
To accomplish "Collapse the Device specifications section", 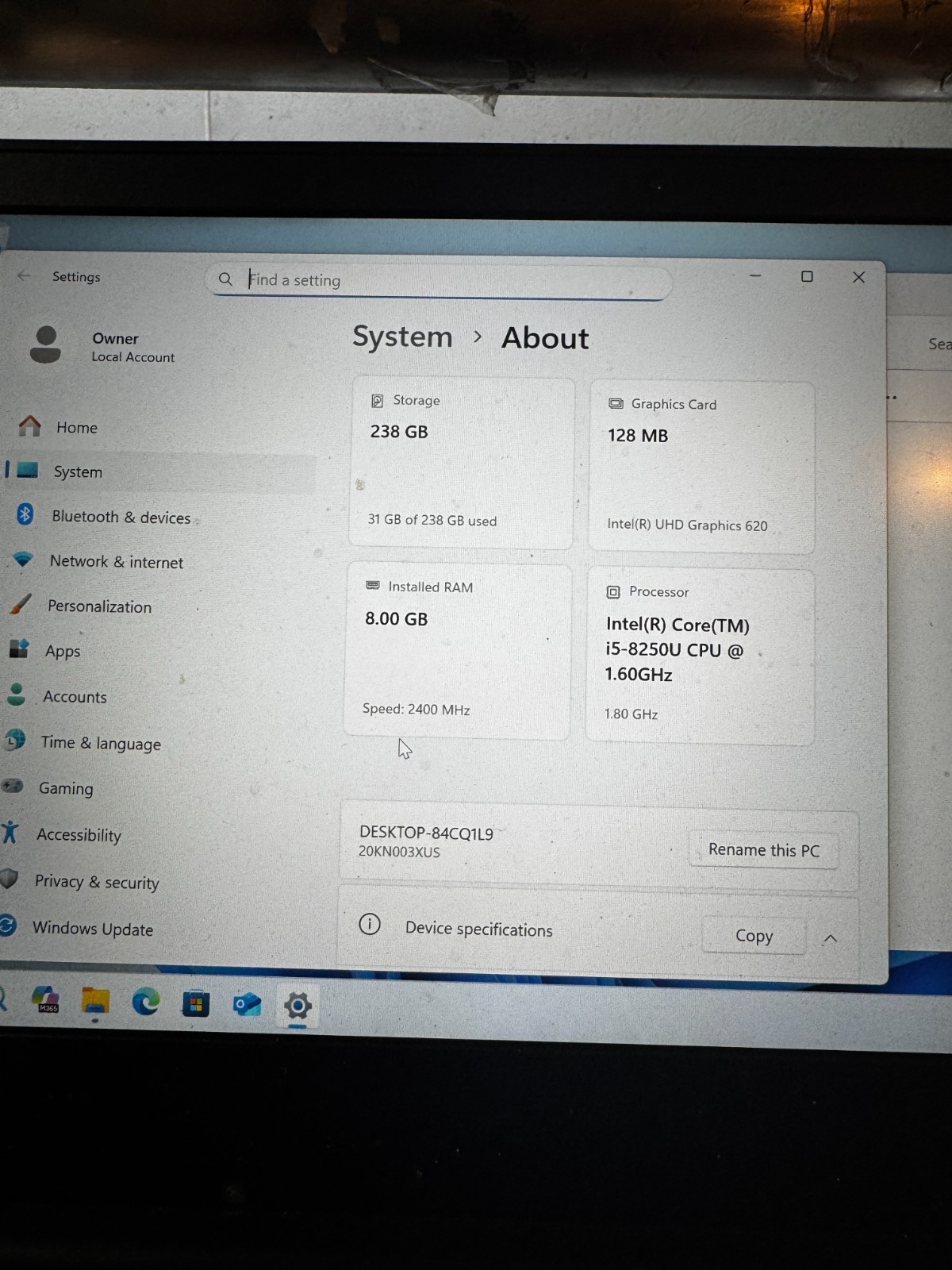I will point(831,938).
